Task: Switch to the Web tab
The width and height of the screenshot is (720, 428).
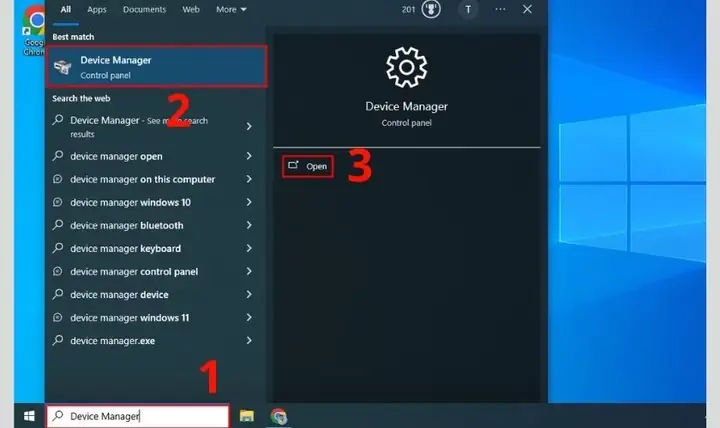Action: 191,9
